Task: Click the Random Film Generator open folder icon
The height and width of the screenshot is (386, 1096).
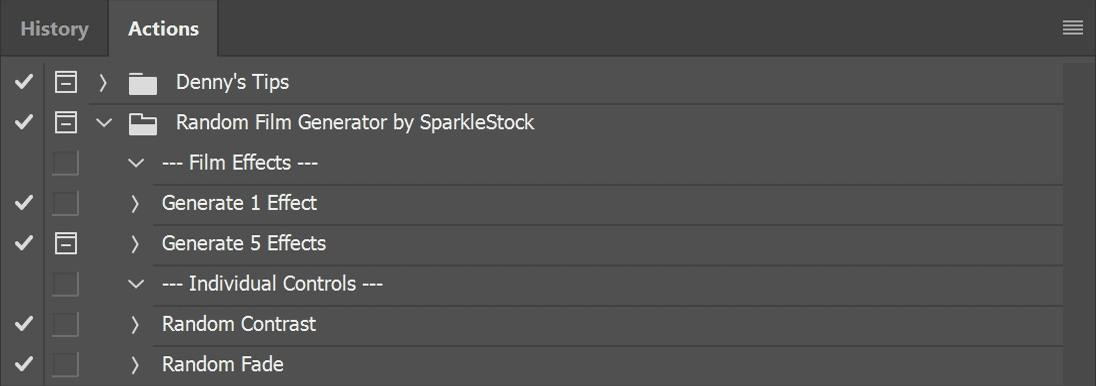Action: pos(143,124)
